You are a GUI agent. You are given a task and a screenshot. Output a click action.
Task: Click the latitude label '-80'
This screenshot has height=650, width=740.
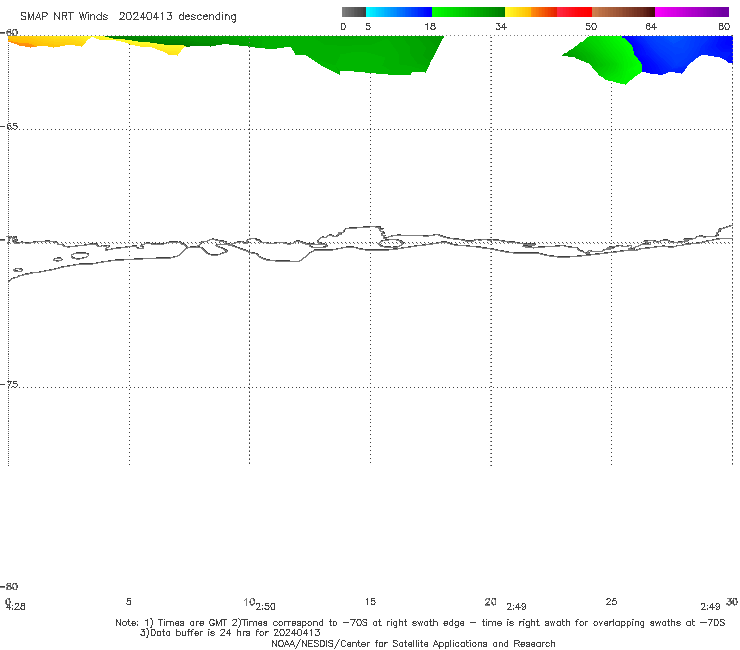click(9, 586)
